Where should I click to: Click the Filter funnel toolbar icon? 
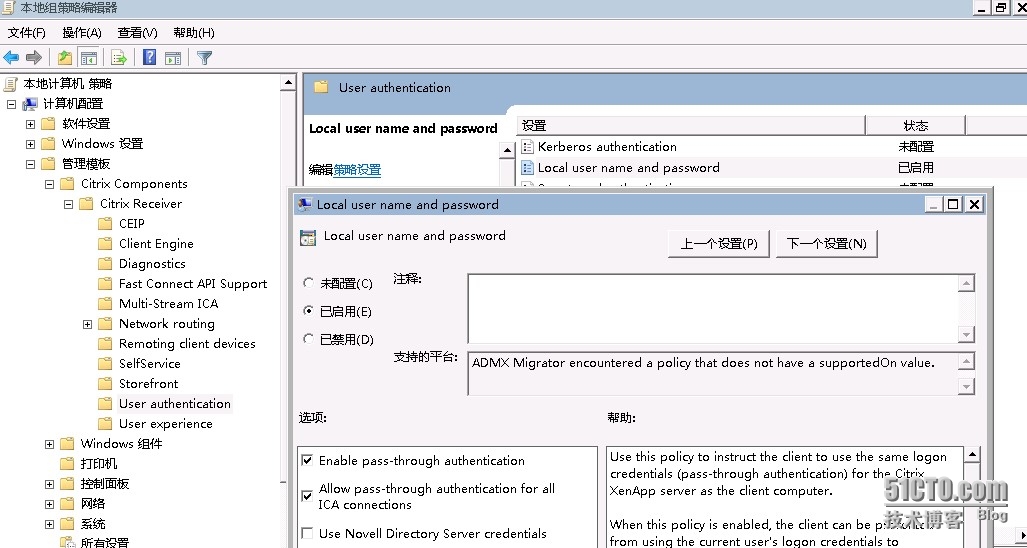pos(204,58)
